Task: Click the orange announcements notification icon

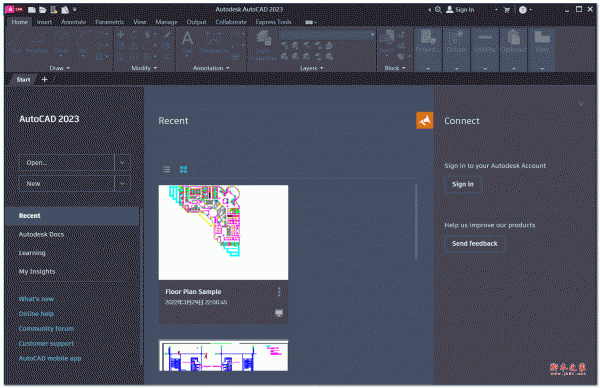Action: [425, 121]
